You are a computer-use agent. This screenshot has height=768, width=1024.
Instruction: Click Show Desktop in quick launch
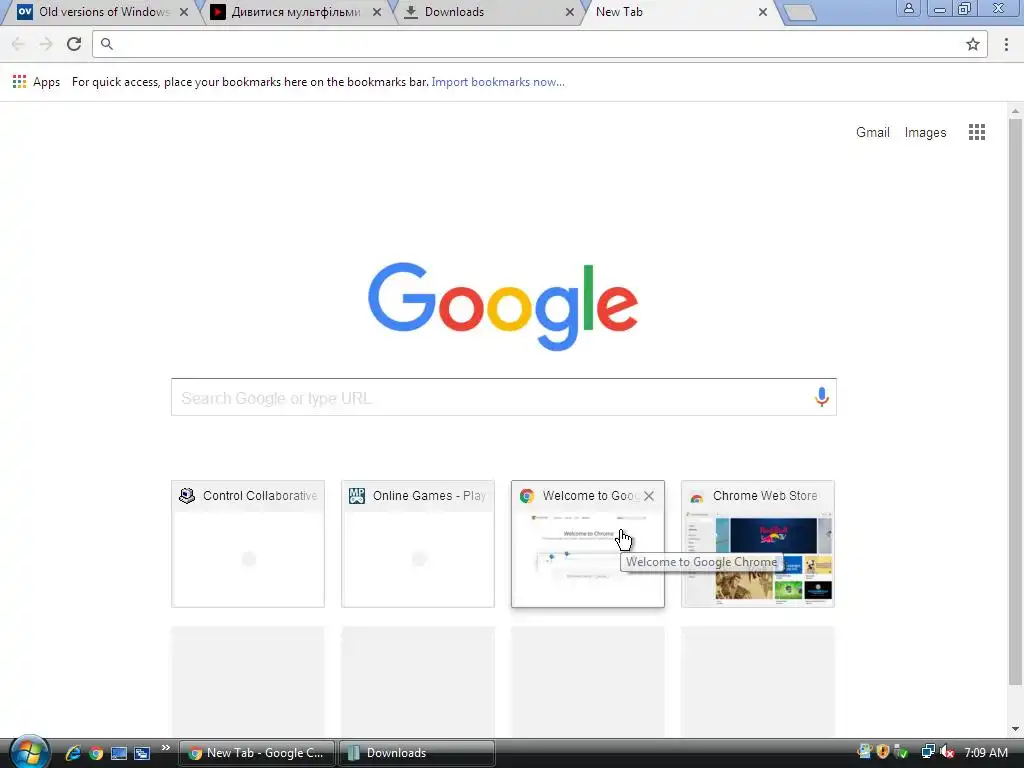(119, 753)
